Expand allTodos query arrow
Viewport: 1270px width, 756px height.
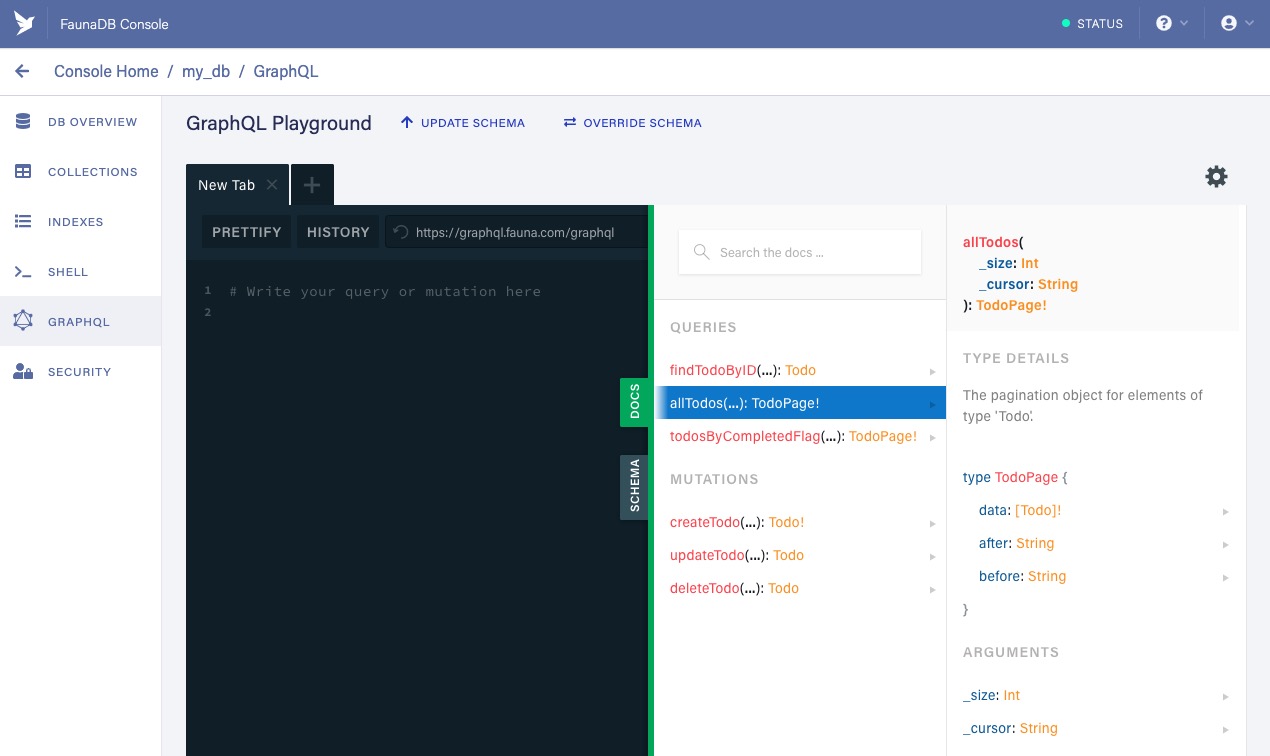pyautogui.click(x=932, y=404)
